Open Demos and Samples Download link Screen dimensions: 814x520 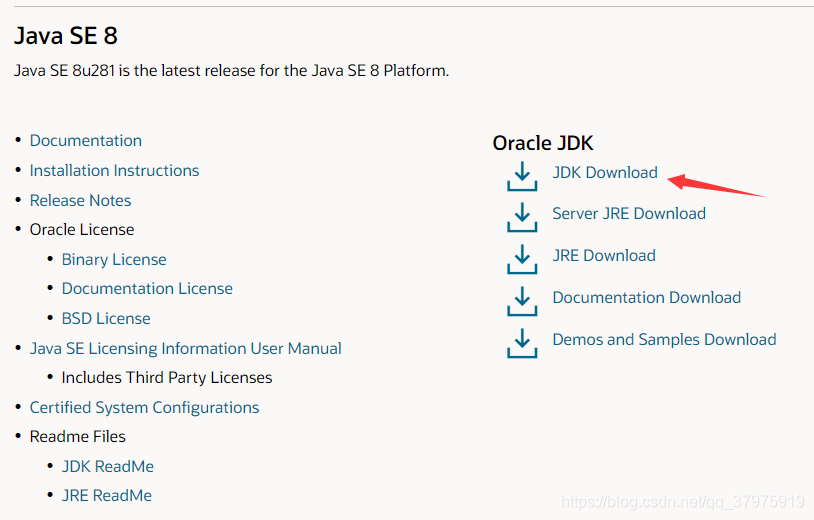(x=664, y=339)
